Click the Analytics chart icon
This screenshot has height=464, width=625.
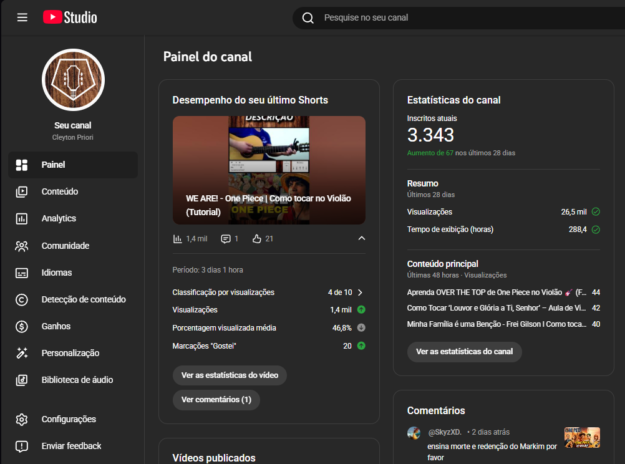pos(22,218)
